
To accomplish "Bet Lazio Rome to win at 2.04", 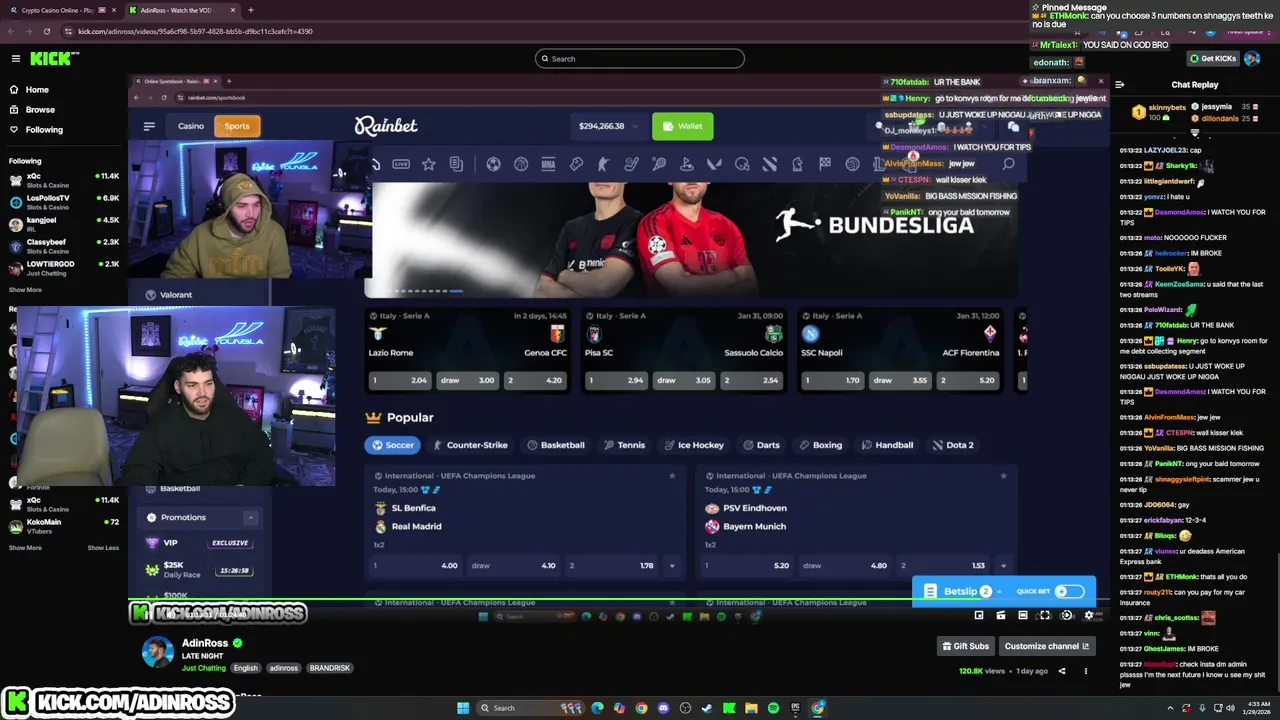I will pos(399,380).
